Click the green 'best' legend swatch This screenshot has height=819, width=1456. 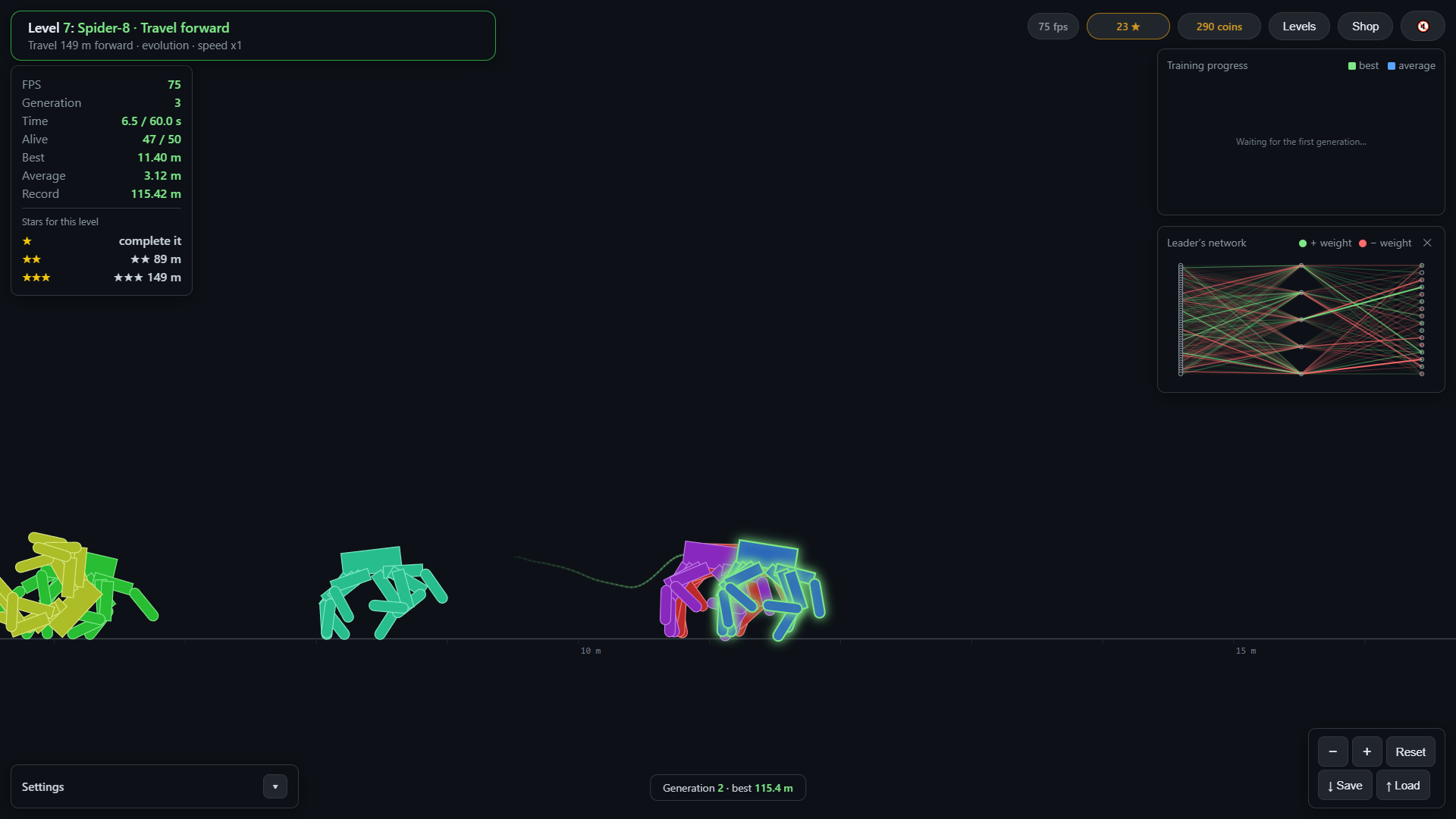[1352, 66]
